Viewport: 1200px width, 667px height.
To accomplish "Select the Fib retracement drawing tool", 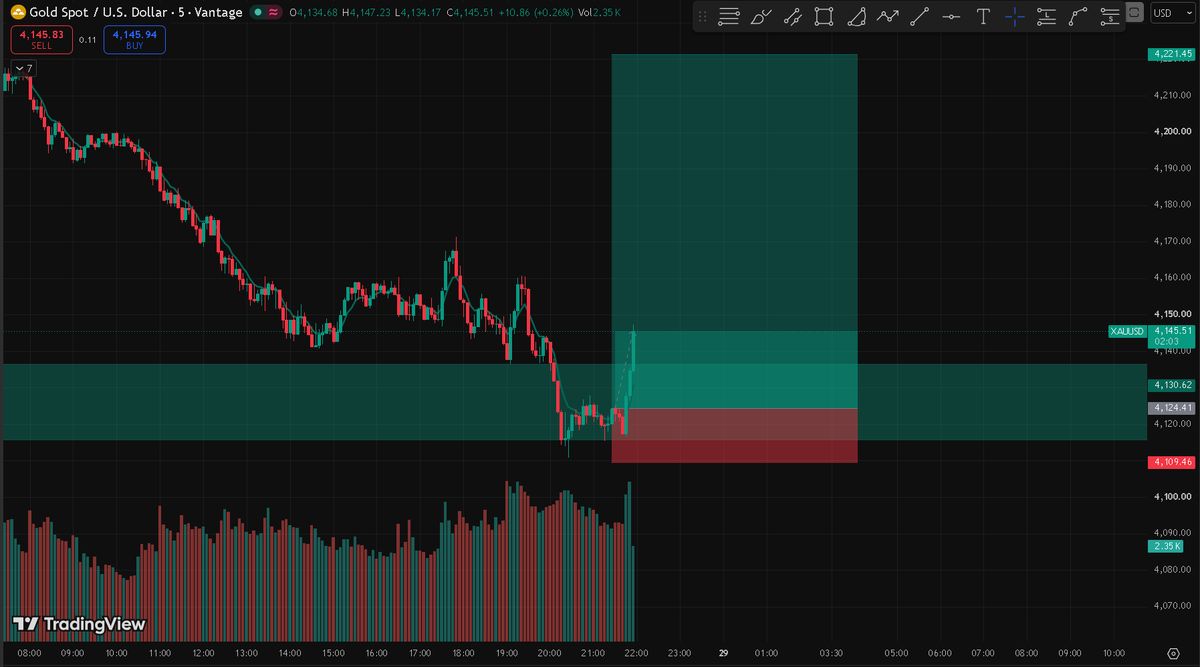I will click(729, 16).
